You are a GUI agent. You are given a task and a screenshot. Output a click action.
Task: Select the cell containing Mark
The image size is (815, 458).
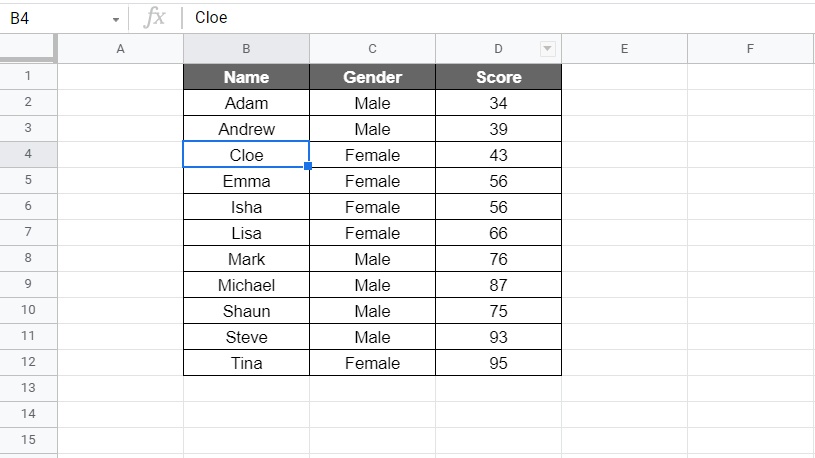coord(246,259)
